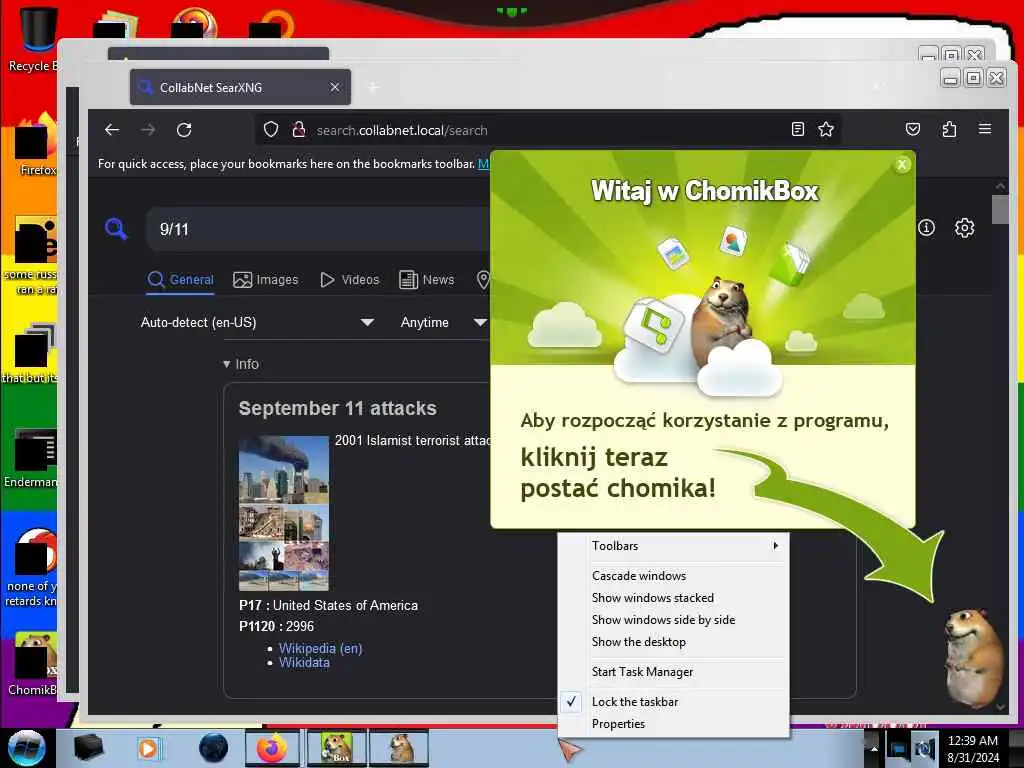Click the page vertical scrollbar thumb
1024x768 pixels.
coord(1000,210)
